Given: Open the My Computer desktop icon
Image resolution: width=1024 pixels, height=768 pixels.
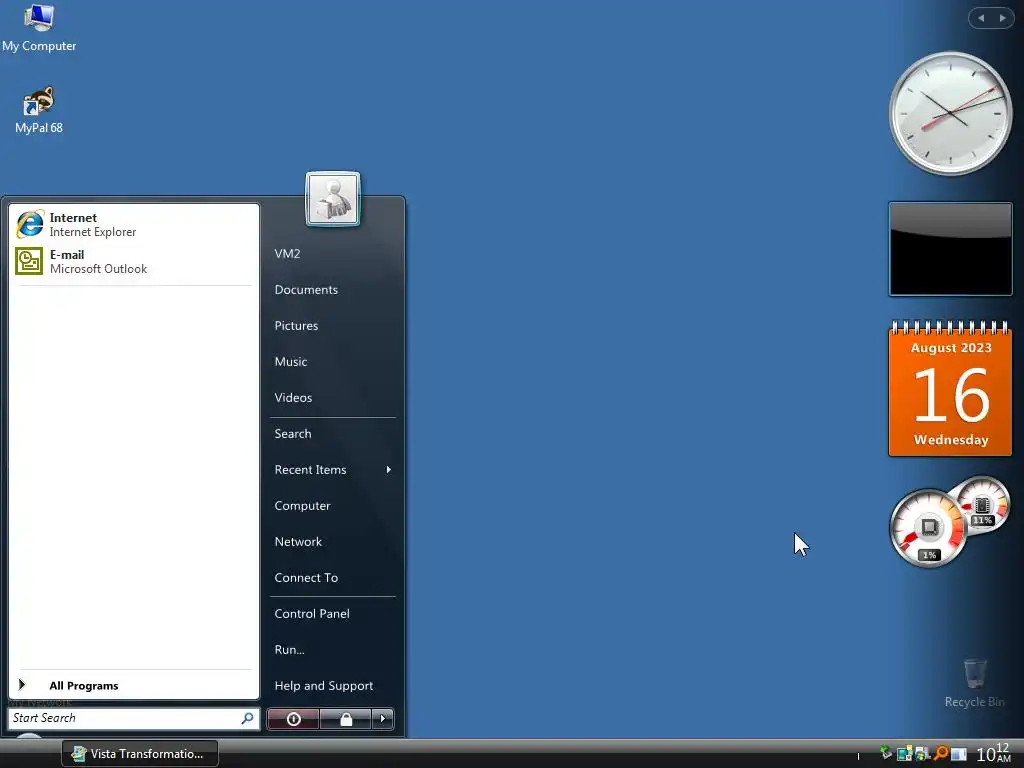Looking at the screenshot, I should 39,27.
